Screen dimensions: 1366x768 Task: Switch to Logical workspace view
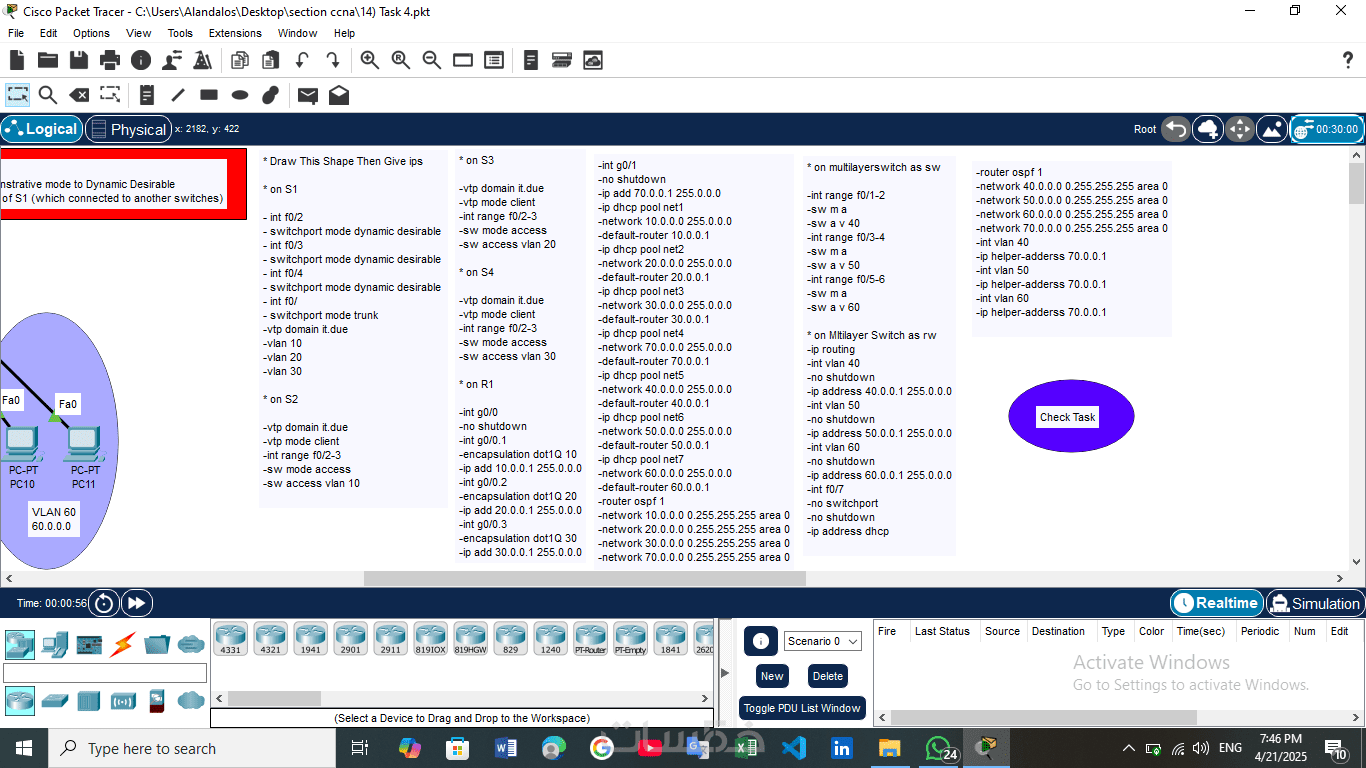[41, 129]
